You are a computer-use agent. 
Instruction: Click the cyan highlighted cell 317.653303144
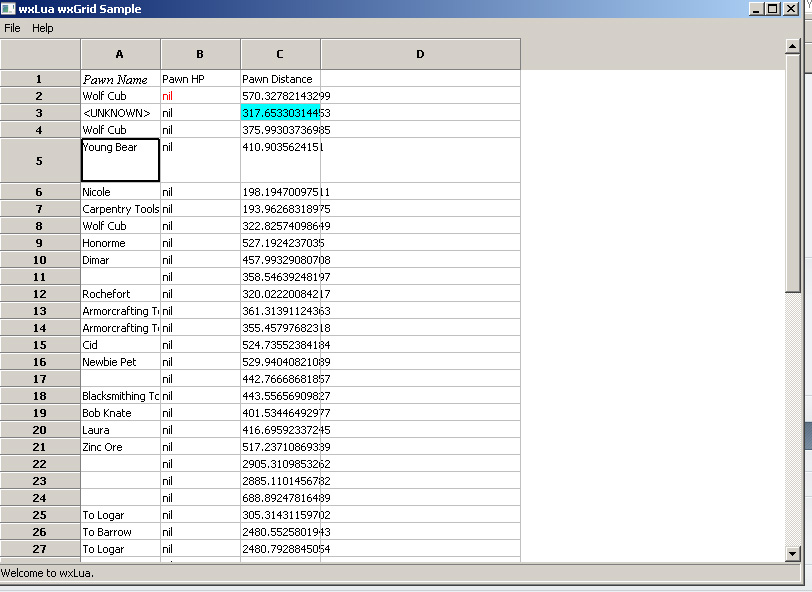280,113
